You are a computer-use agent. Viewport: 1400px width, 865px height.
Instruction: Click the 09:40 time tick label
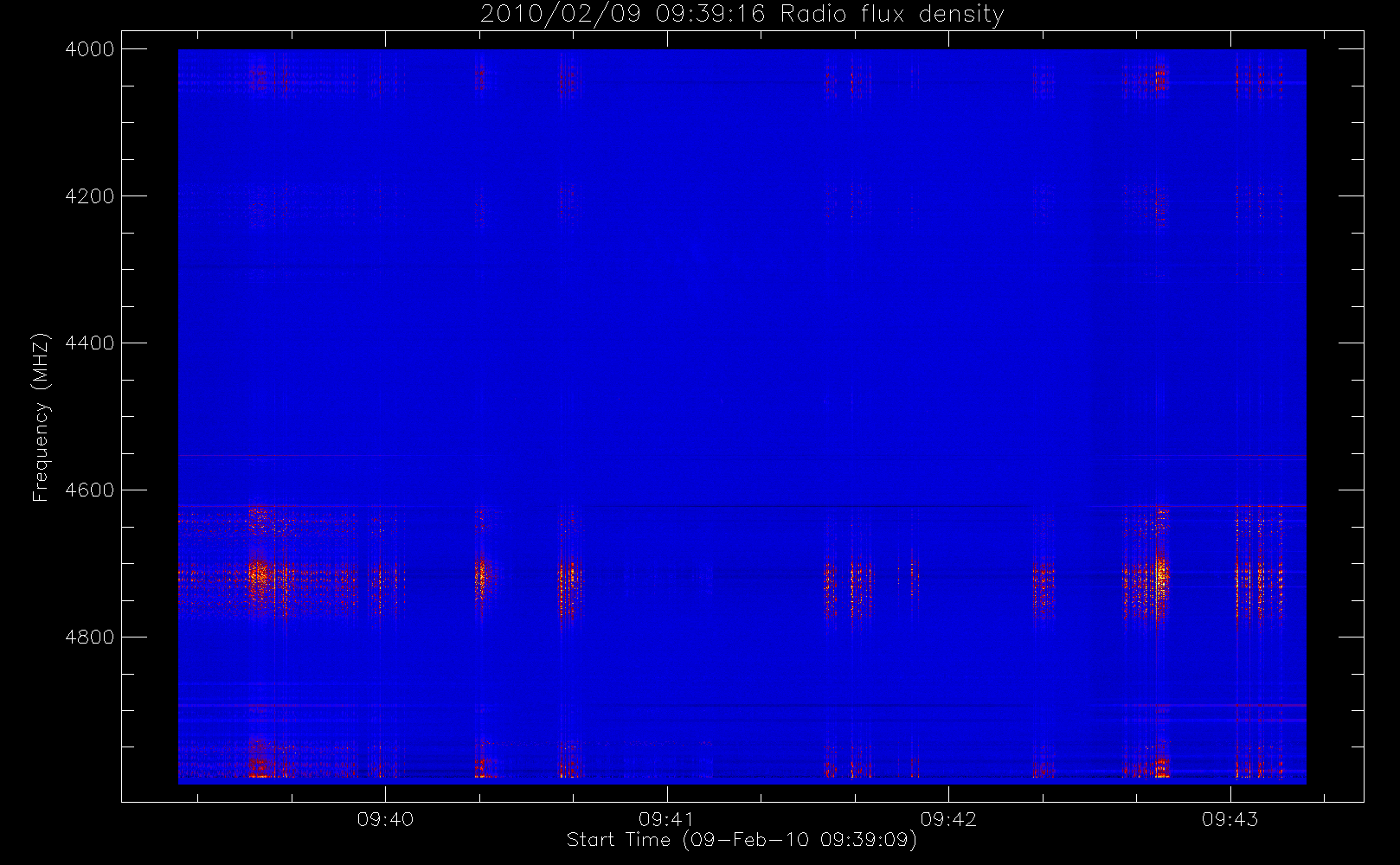[x=385, y=819]
